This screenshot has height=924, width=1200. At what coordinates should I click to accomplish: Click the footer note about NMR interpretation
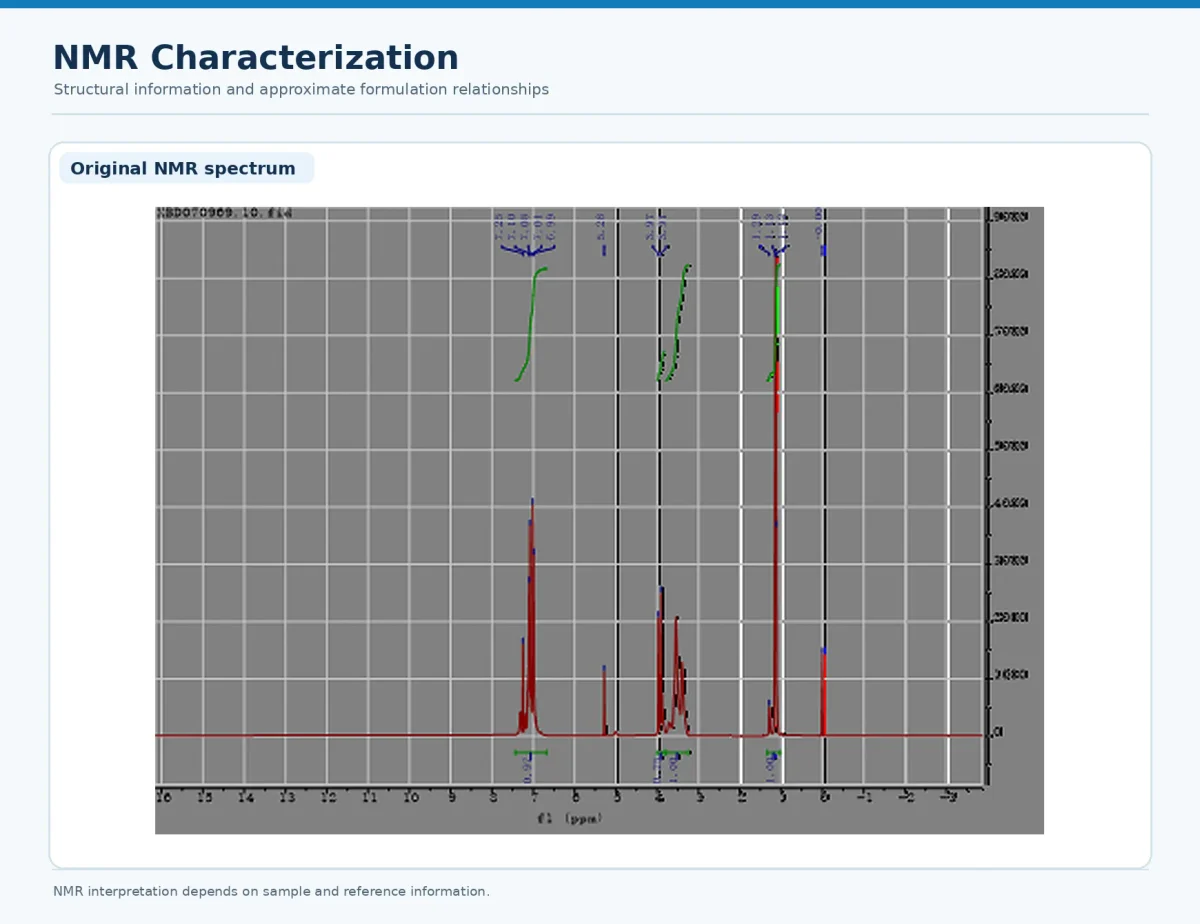pyautogui.click(x=271, y=891)
